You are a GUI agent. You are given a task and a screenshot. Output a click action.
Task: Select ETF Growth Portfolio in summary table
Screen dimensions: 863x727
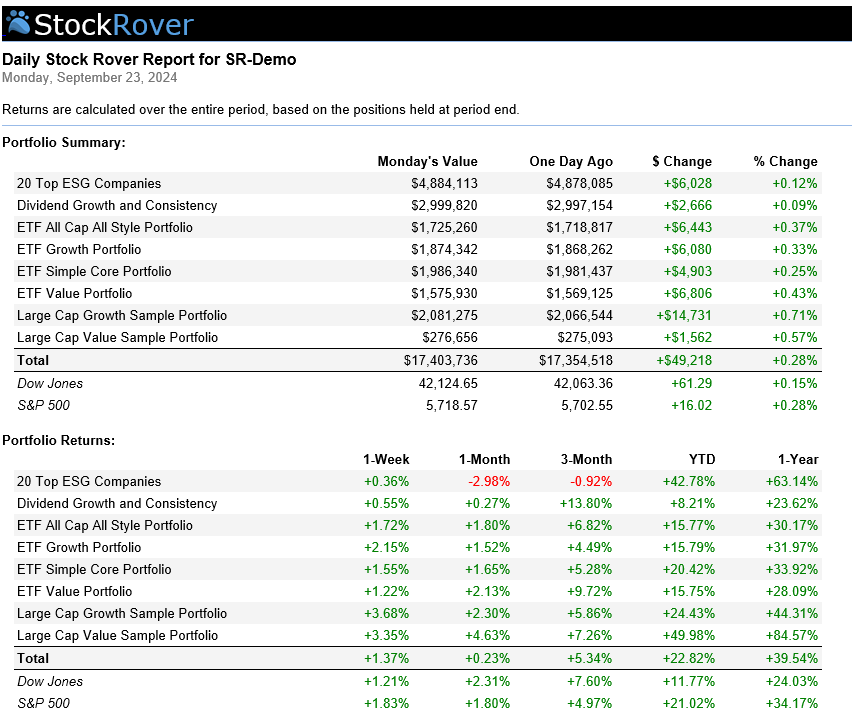click(x=418, y=249)
